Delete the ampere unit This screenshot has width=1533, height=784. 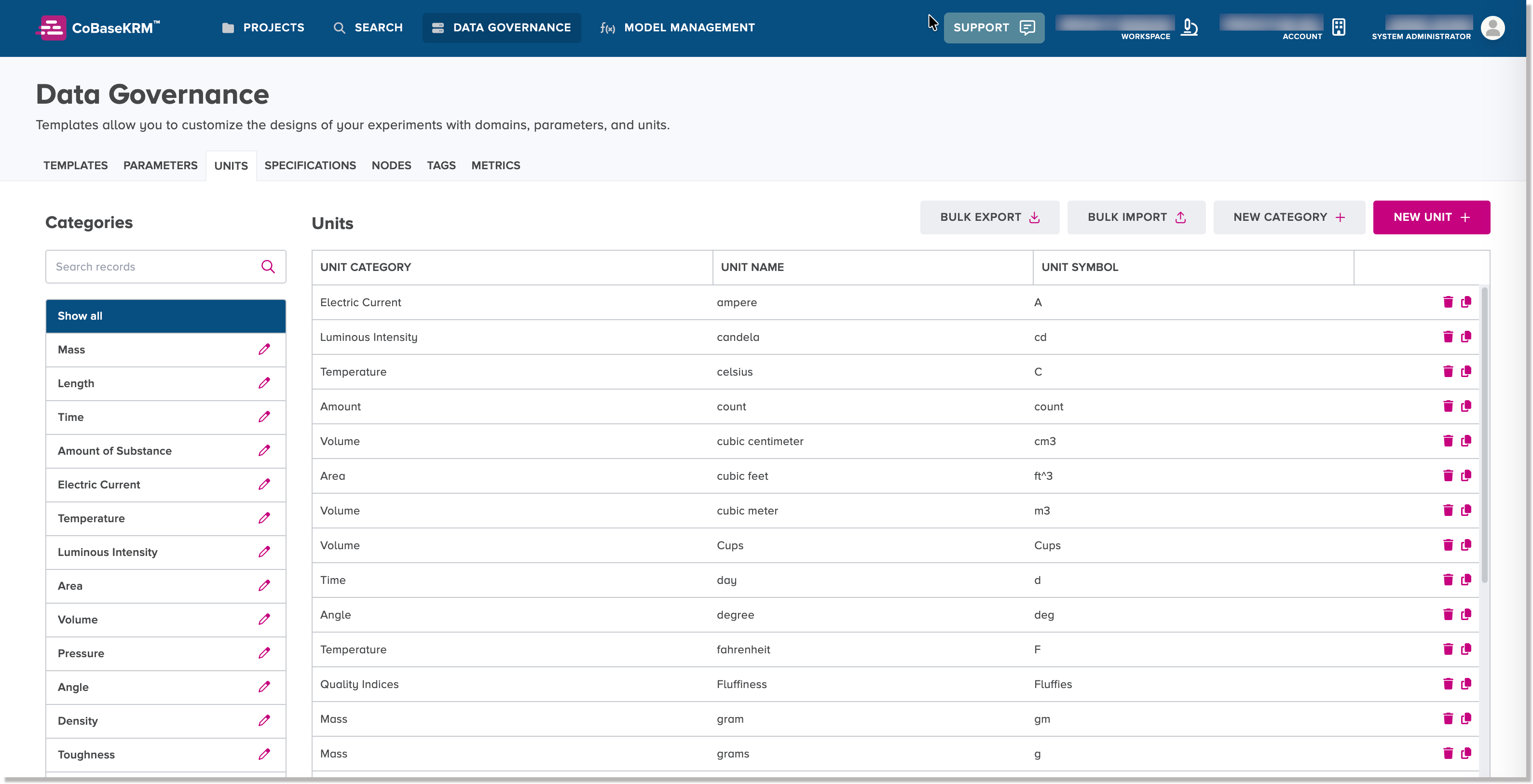pyautogui.click(x=1448, y=302)
